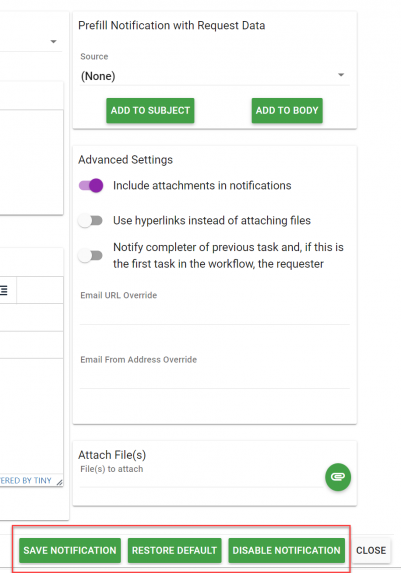Focus the Email URL Override field

[215, 315]
